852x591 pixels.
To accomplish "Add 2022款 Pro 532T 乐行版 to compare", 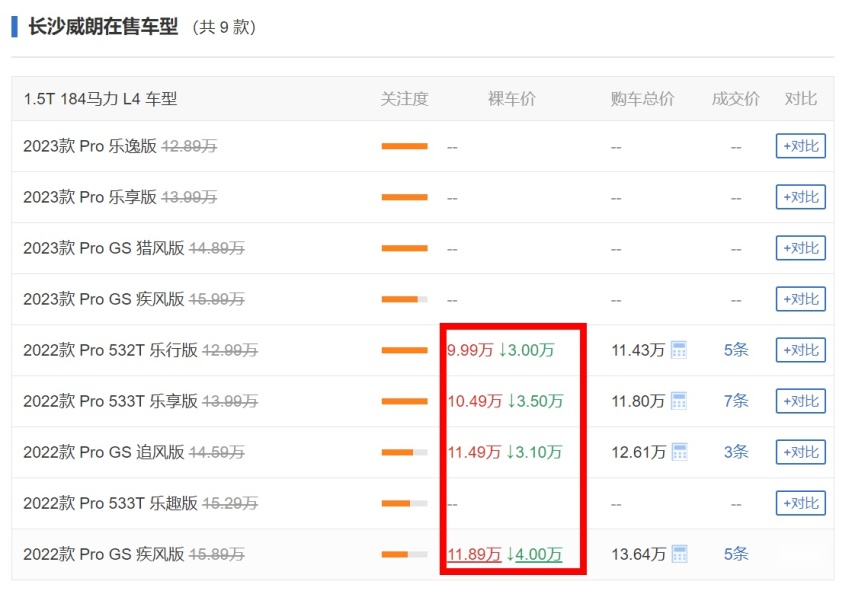I will click(800, 350).
